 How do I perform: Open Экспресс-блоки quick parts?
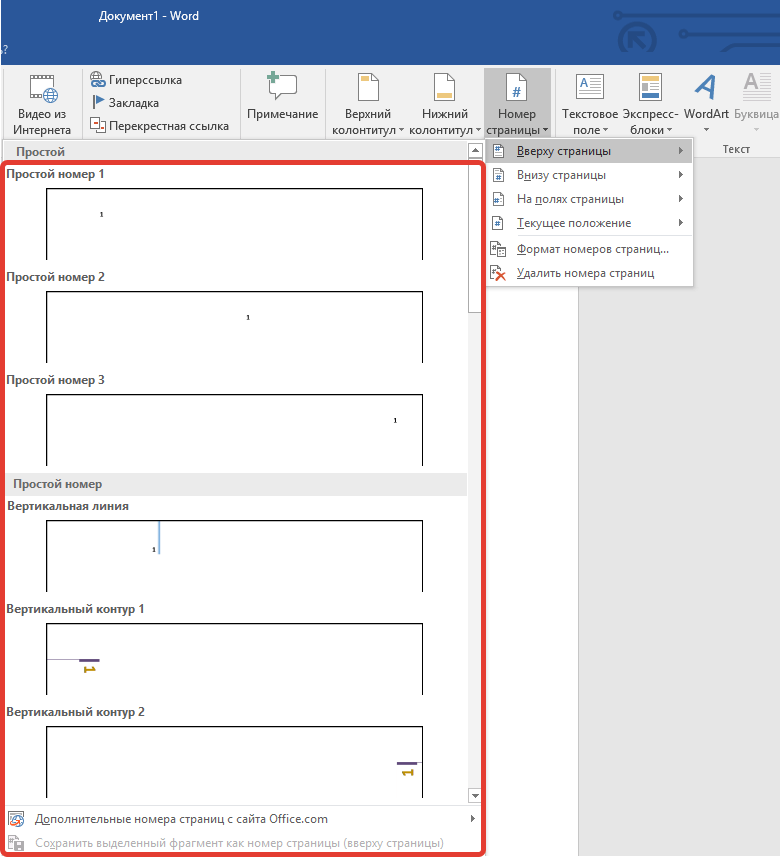point(650,104)
